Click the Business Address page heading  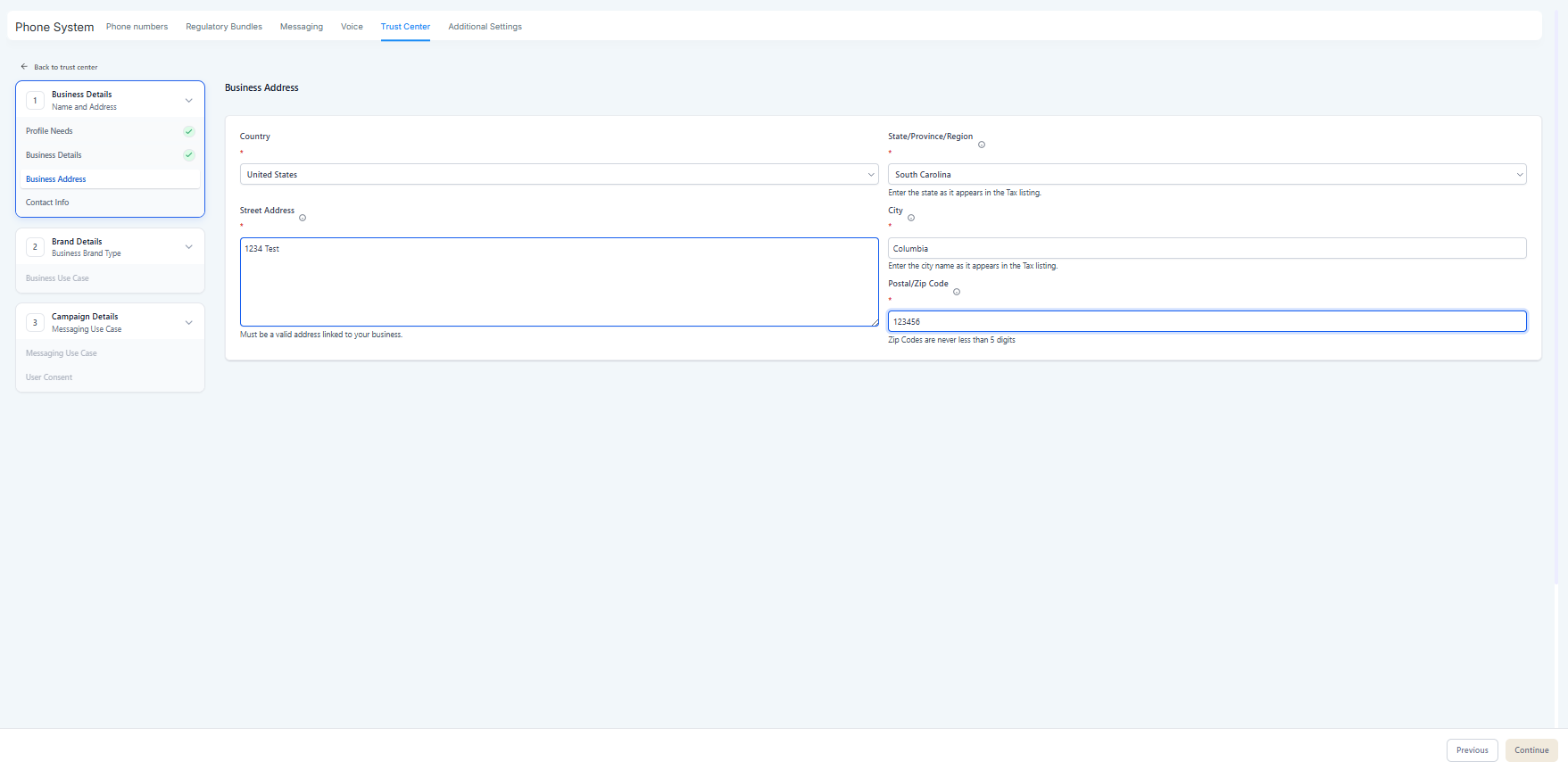click(x=261, y=87)
